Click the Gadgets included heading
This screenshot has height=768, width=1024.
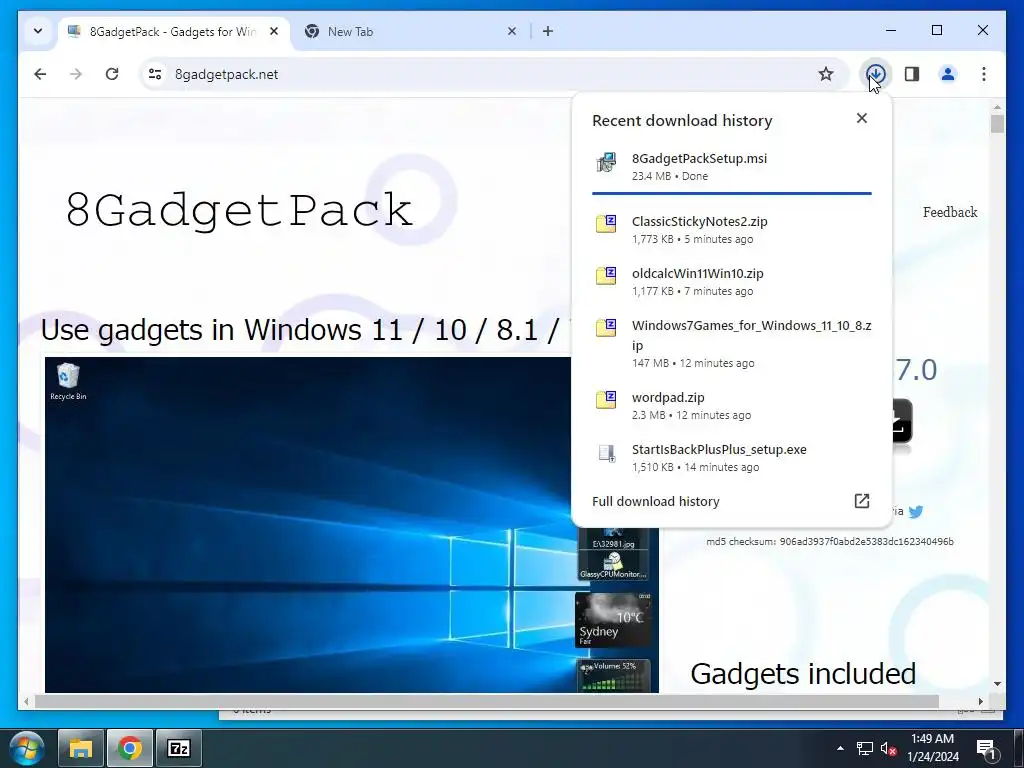(x=803, y=673)
